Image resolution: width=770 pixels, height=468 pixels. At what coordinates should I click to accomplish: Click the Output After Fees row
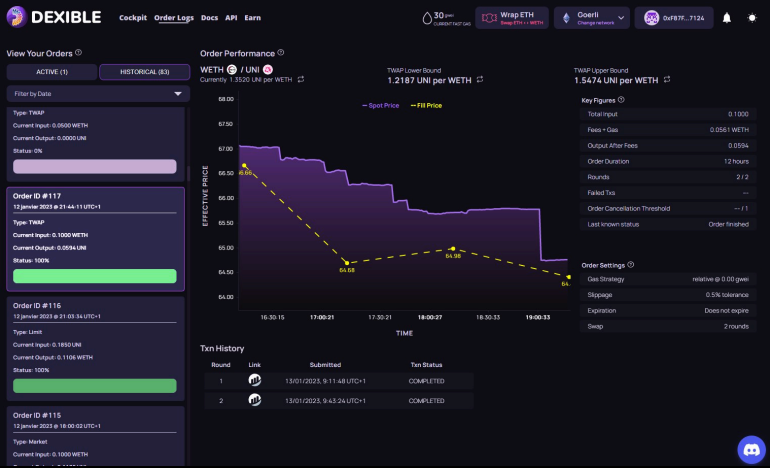click(x=668, y=145)
